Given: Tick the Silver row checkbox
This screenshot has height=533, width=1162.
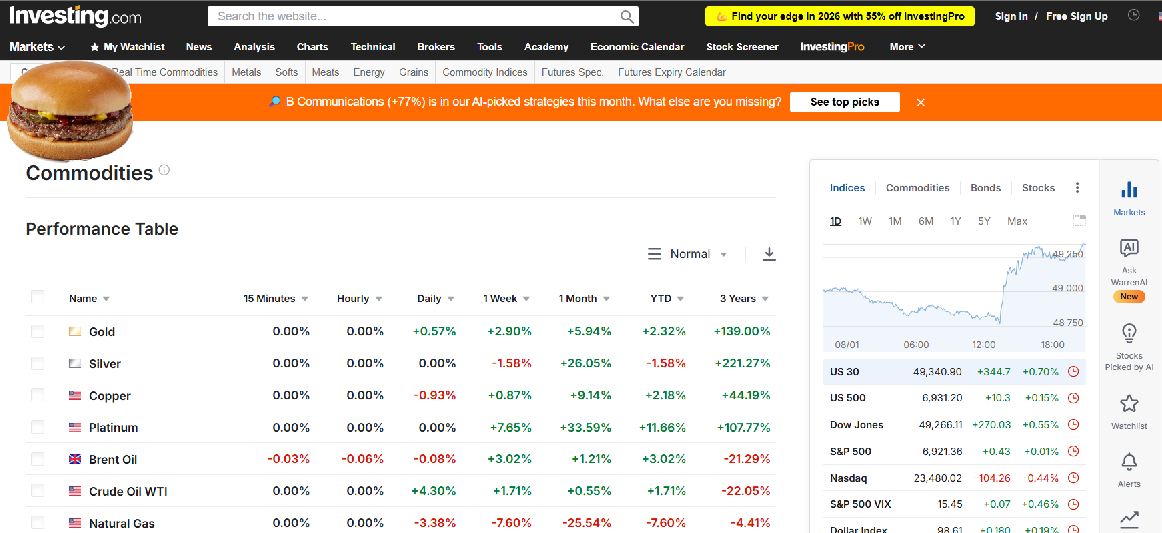Looking at the screenshot, I should [x=37, y=363].
